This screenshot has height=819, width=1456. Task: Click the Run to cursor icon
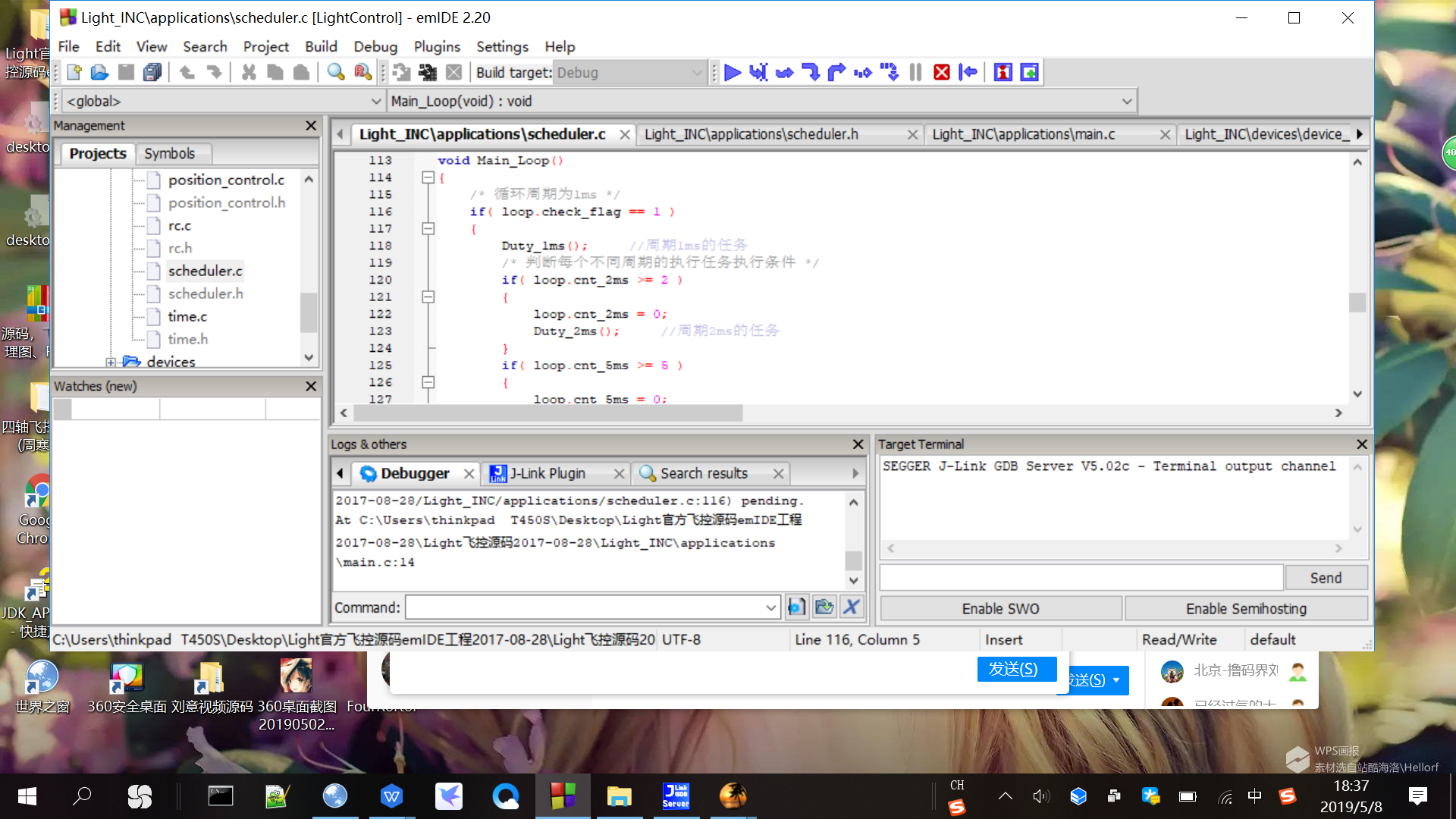coord(758,72)
